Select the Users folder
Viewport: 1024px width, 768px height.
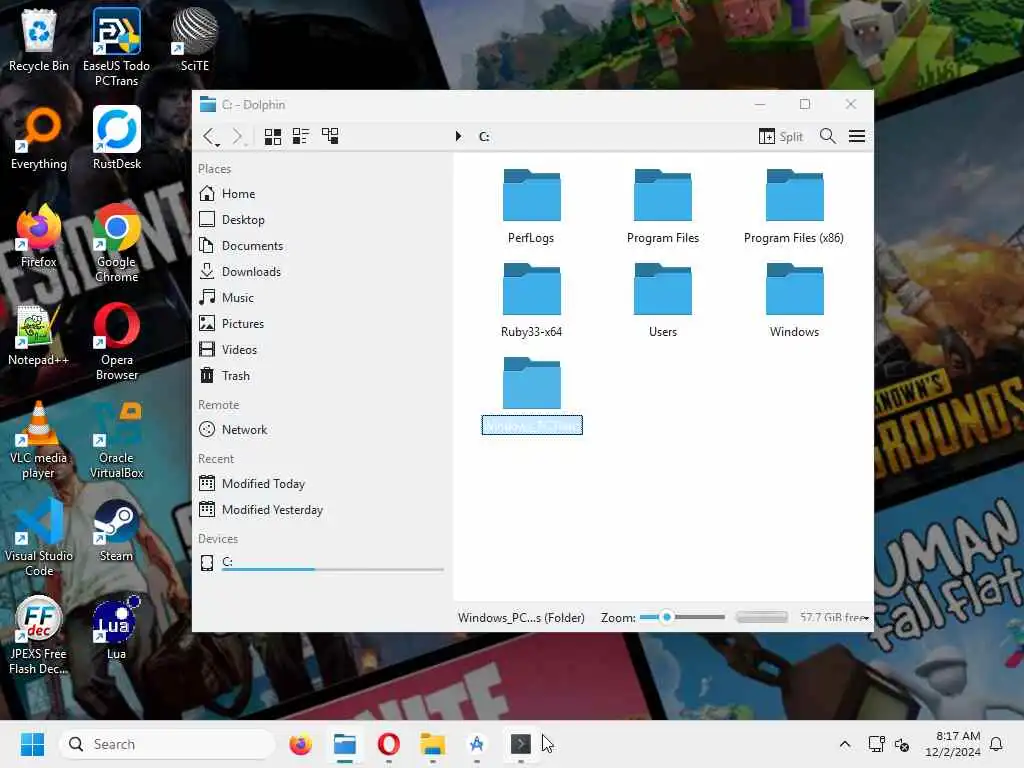pos(663,300)
